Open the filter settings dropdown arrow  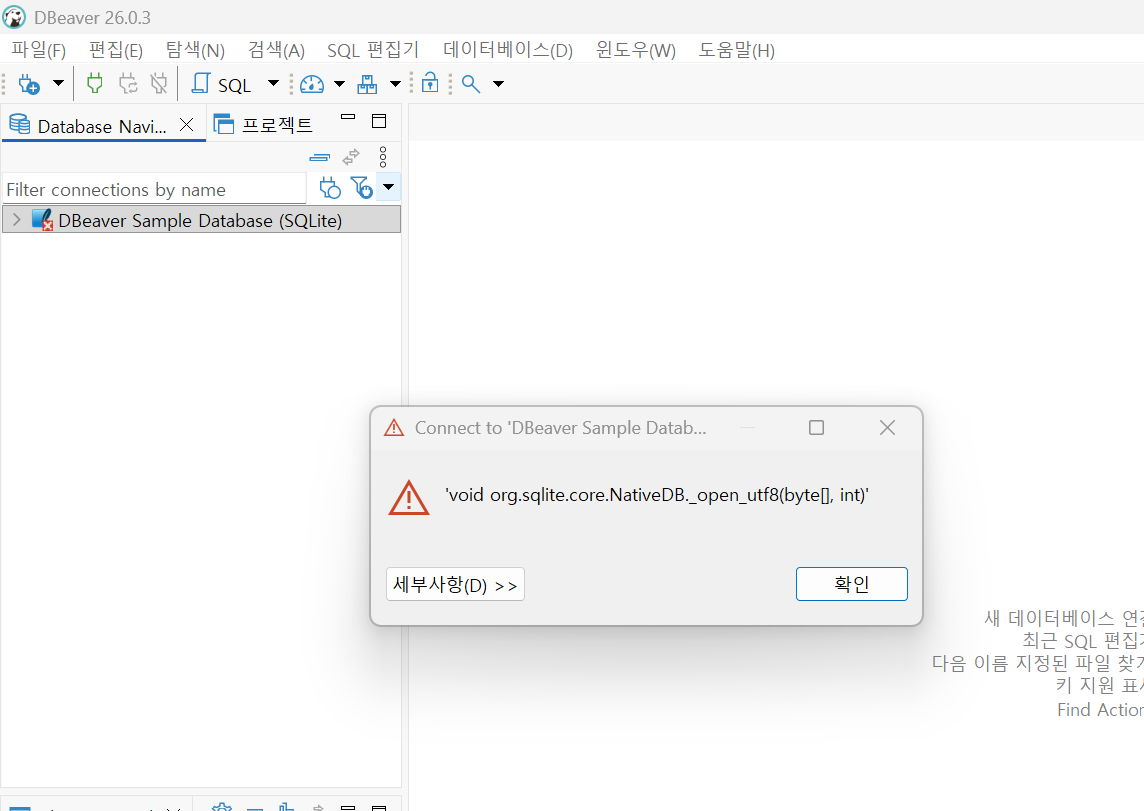click(389, 187)
